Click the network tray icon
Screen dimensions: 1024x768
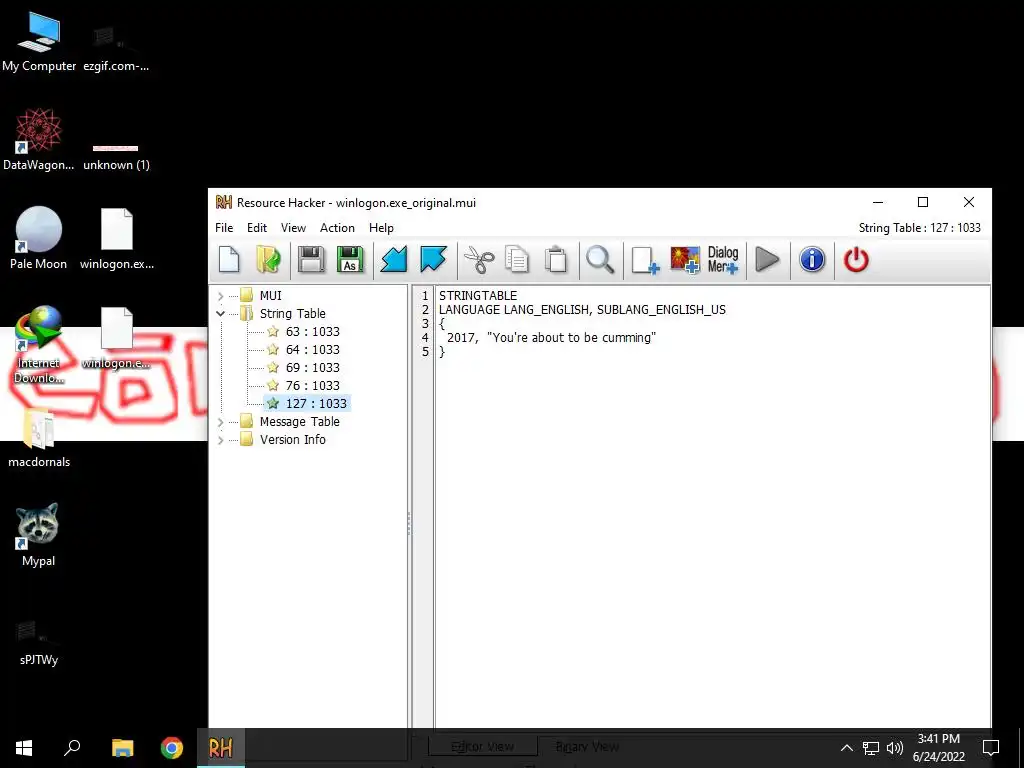point(871,748)
